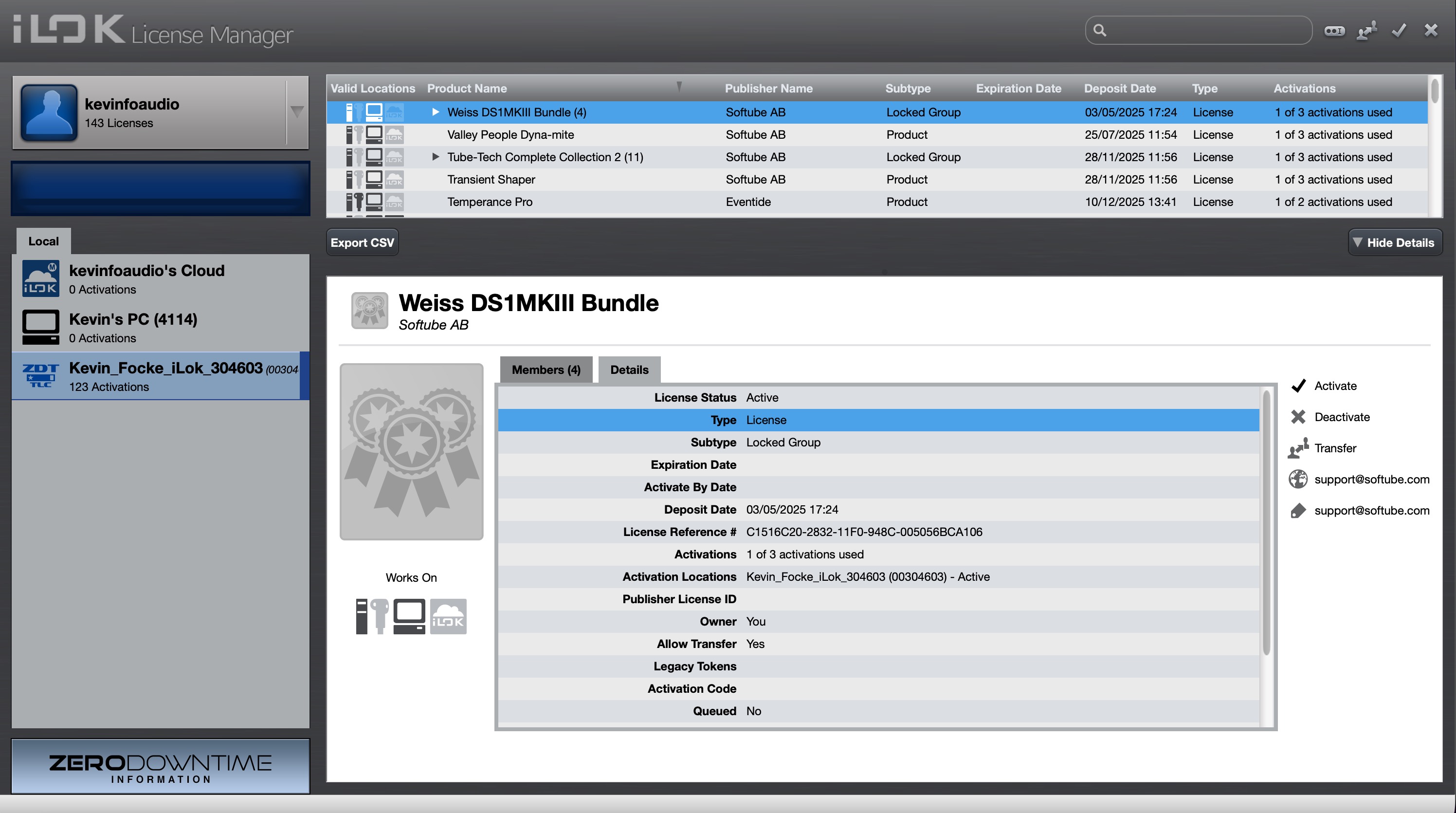Select the Activation Locations row
This screenshot has width=1456, height=813.
pos(878,577)
